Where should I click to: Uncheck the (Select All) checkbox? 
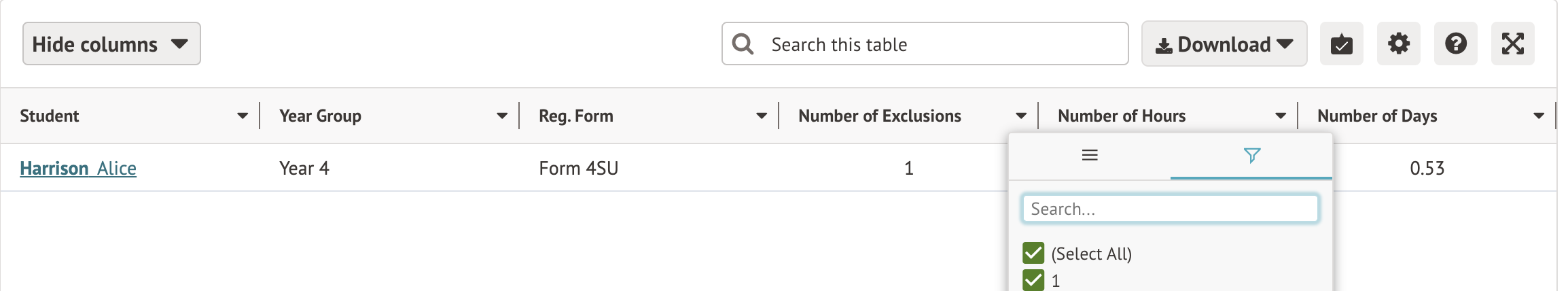(x=1033, y=253)
